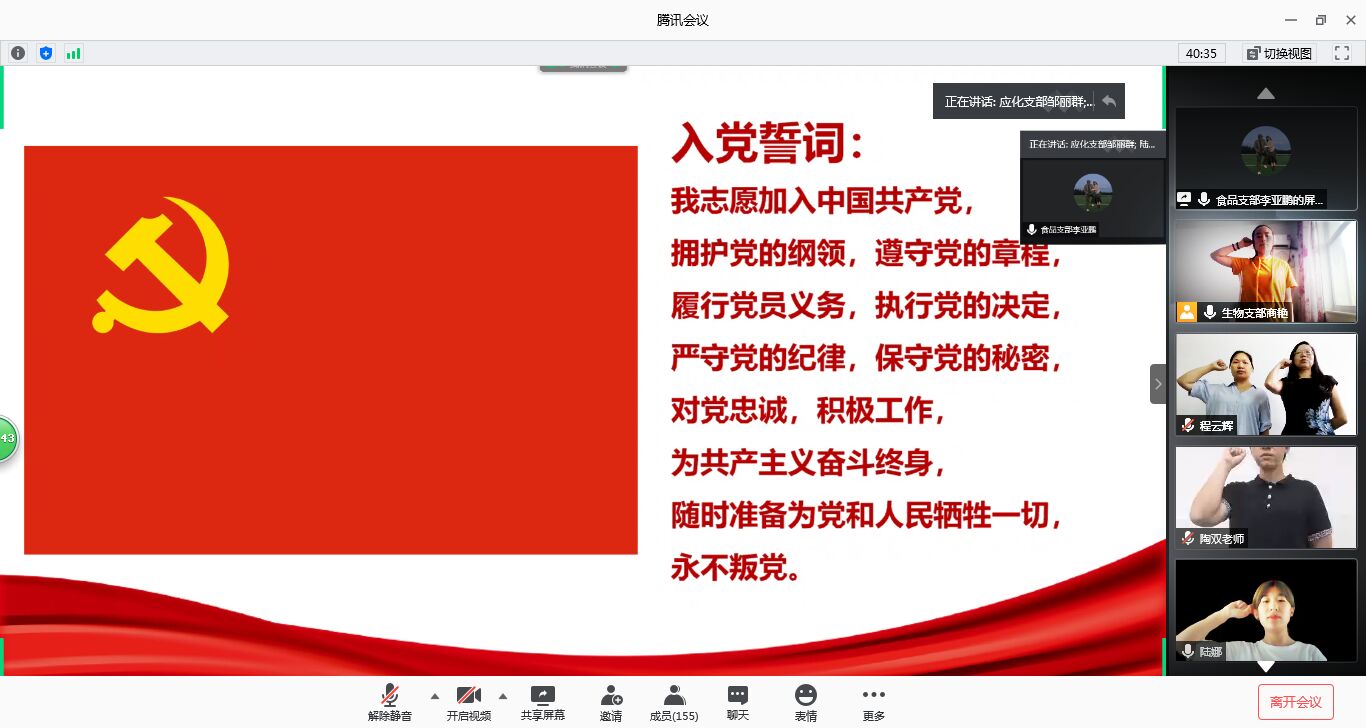
Task: Open the 更多 more menu
Action: coord(873,703)
